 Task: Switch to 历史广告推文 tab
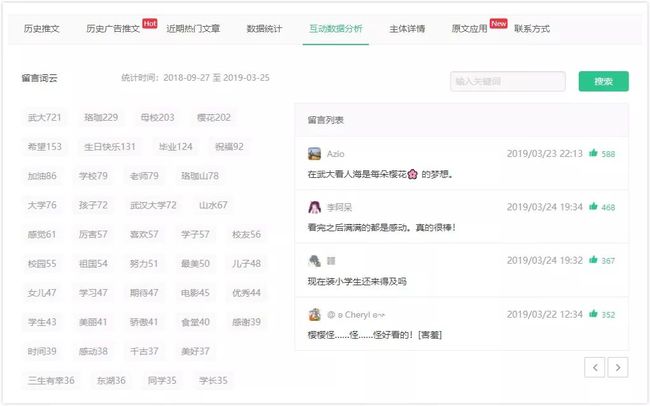(113, 29)
